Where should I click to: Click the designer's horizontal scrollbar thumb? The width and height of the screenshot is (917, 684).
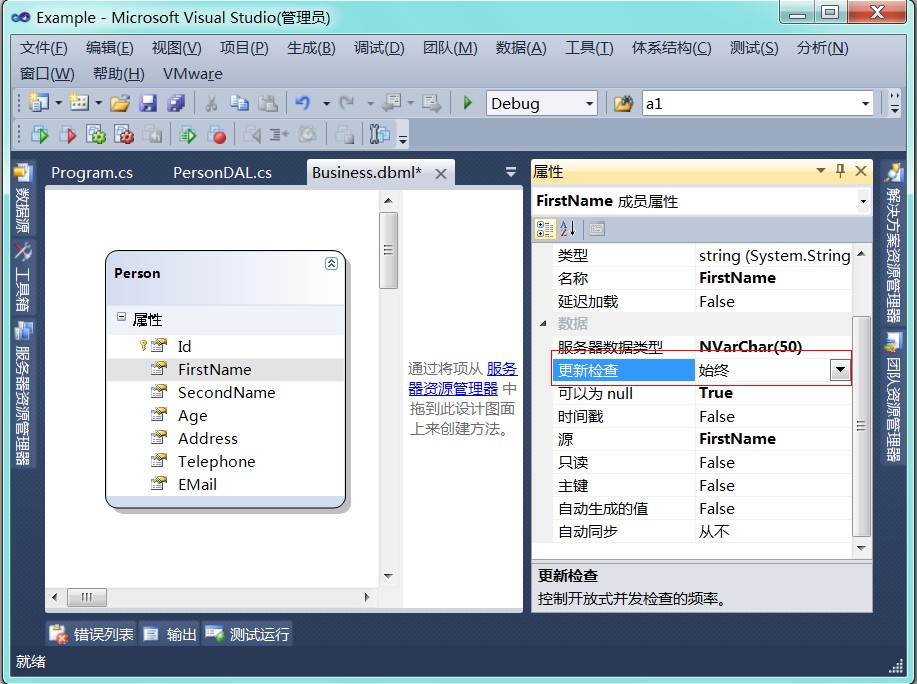click(88, 597)
